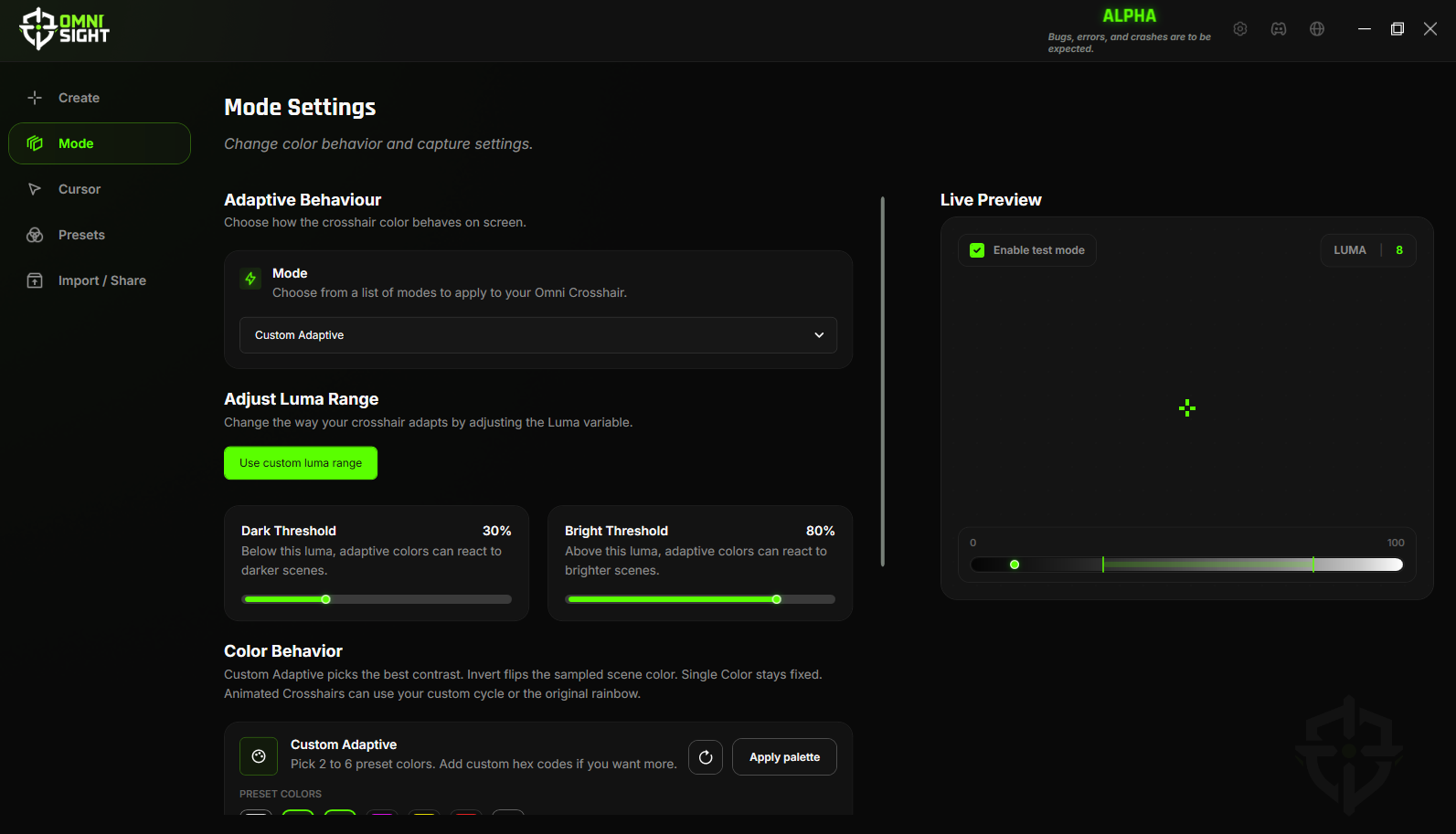
Task: Open settings gear in title bar
Action: 1240,29
